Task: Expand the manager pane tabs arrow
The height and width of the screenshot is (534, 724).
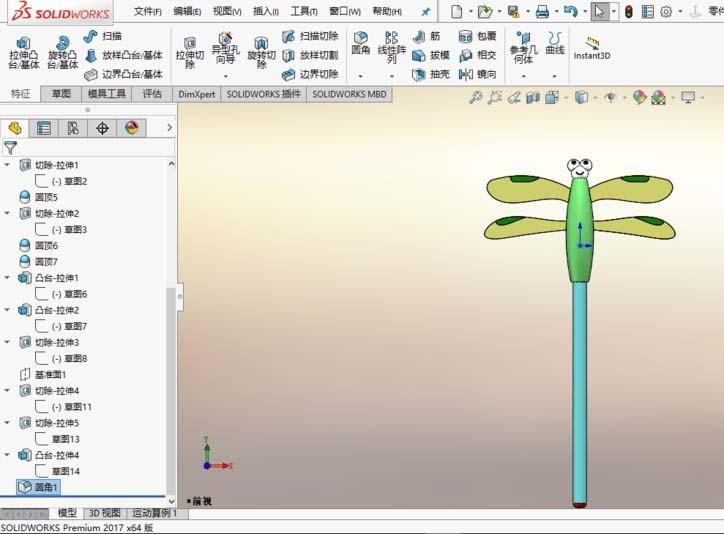Action: 169,127
